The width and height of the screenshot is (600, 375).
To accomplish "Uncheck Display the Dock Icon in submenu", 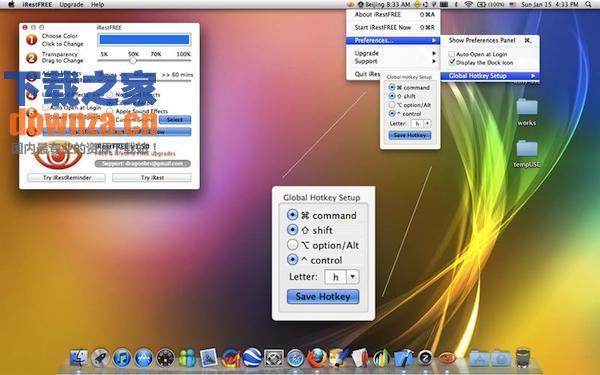I will click(452, 62).
